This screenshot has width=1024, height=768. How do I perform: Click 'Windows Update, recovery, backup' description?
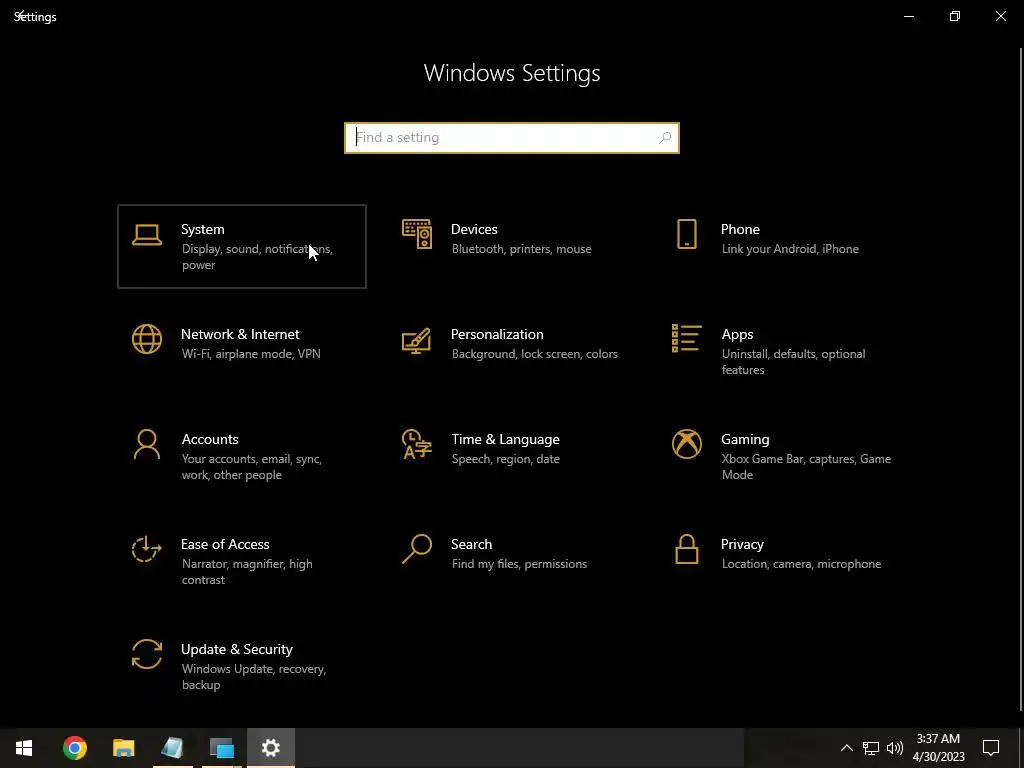[253, 677]
